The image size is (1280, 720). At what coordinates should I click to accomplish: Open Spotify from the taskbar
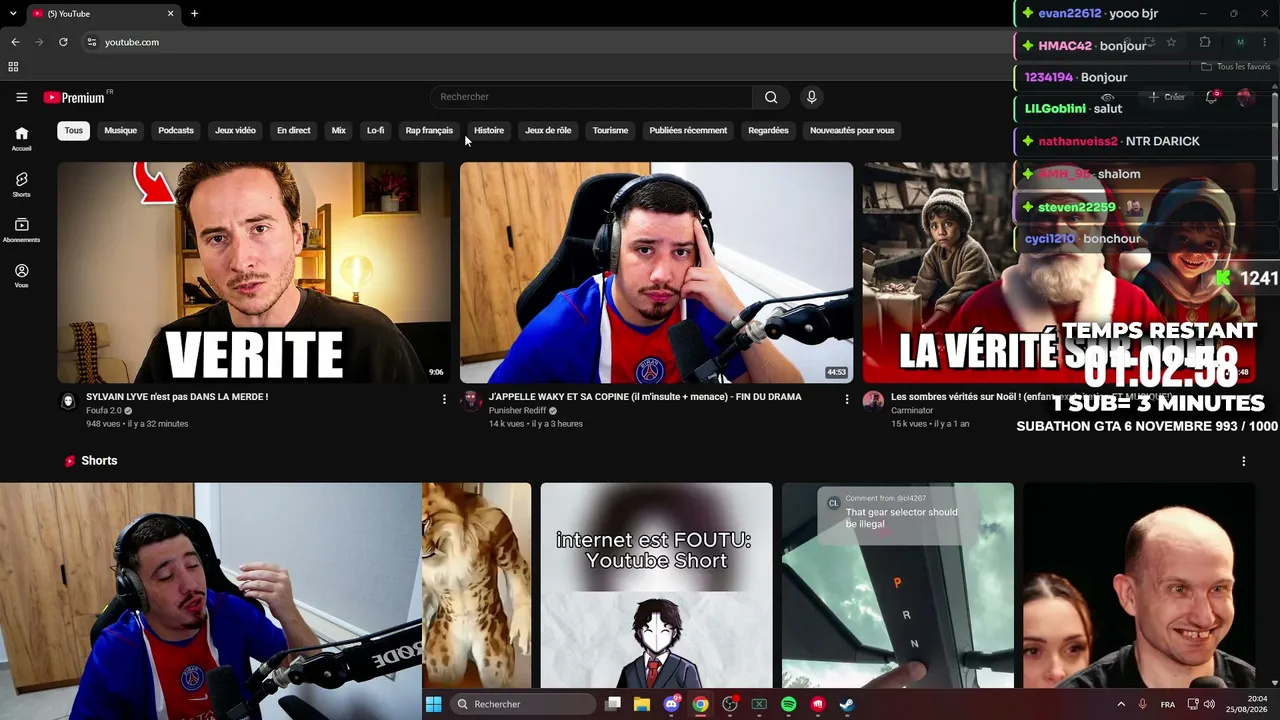pos(788,704)
